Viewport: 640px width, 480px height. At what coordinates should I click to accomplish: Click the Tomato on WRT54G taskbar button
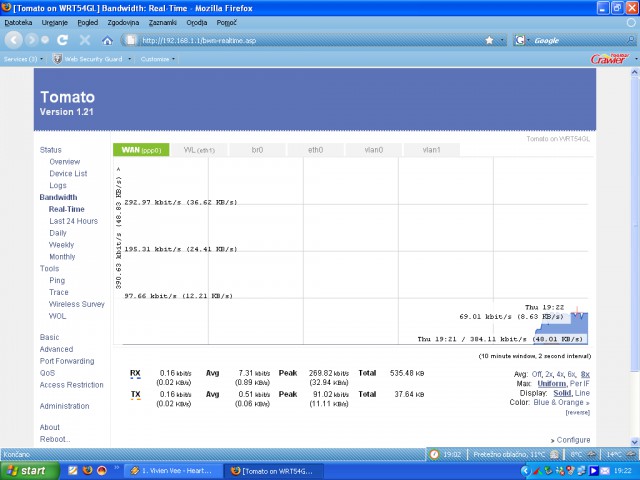(x=274, y=471)
